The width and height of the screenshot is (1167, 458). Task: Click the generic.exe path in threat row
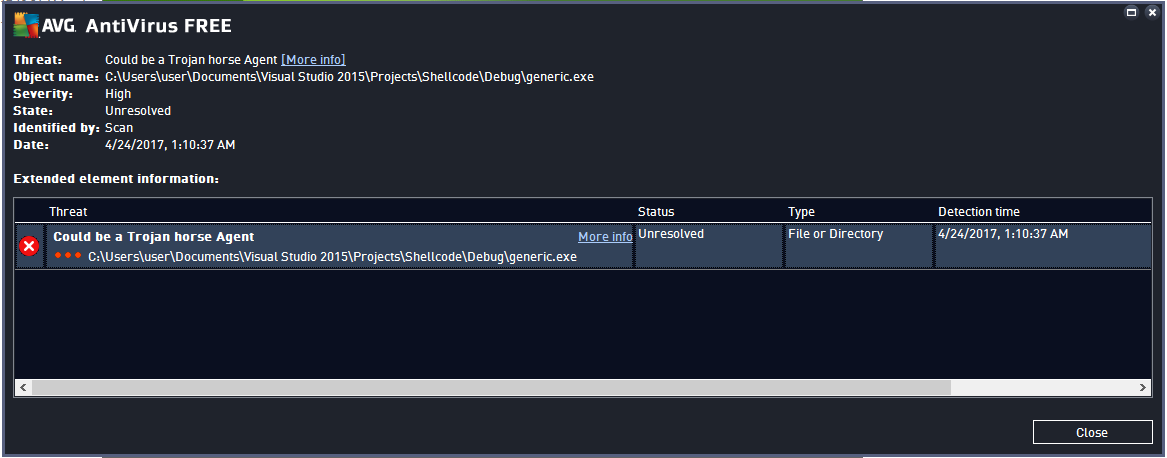tap(333, 257)
